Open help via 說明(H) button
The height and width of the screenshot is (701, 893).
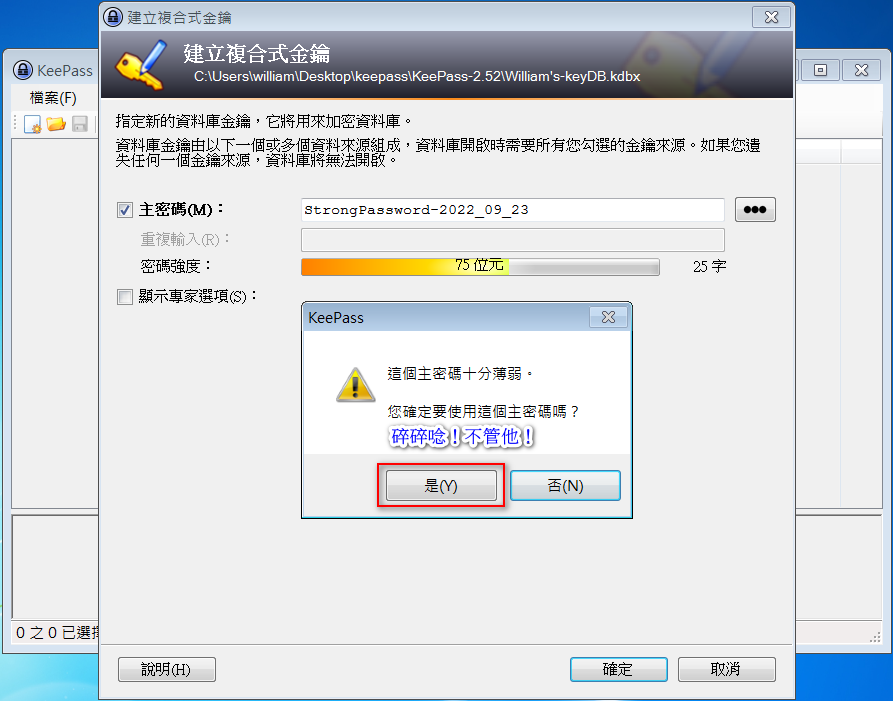click(167, 669)
